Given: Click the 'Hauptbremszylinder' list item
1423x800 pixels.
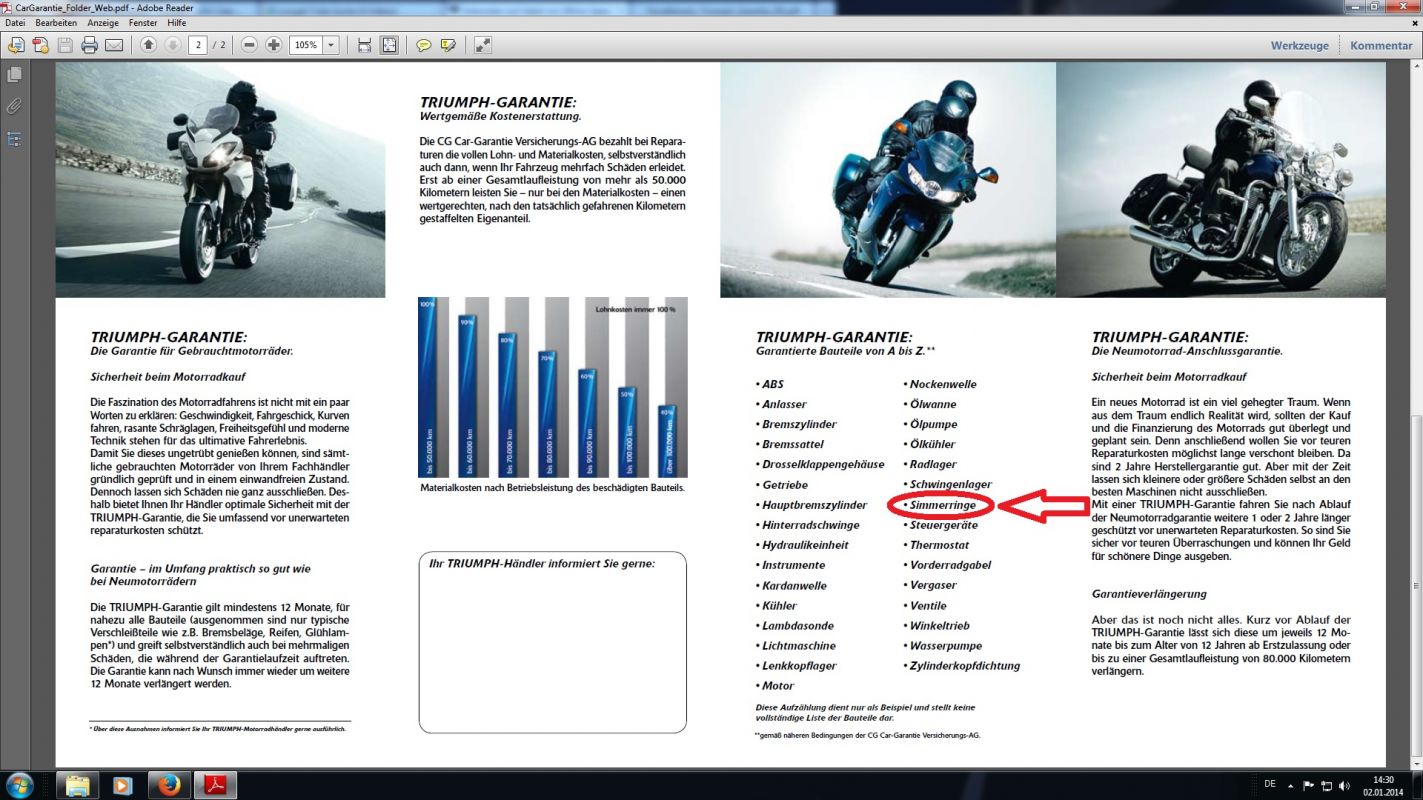Looking at the screenshot, I should (811, 505).
